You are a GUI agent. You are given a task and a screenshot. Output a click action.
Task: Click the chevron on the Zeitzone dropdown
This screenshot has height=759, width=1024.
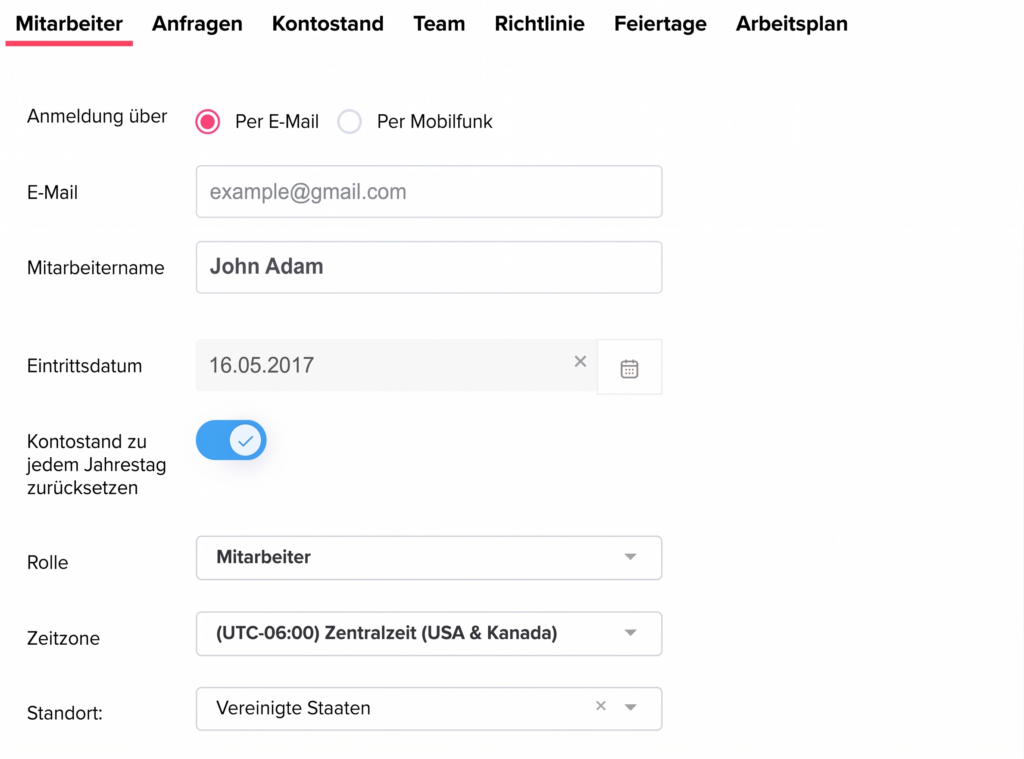[x=630, y=633]
